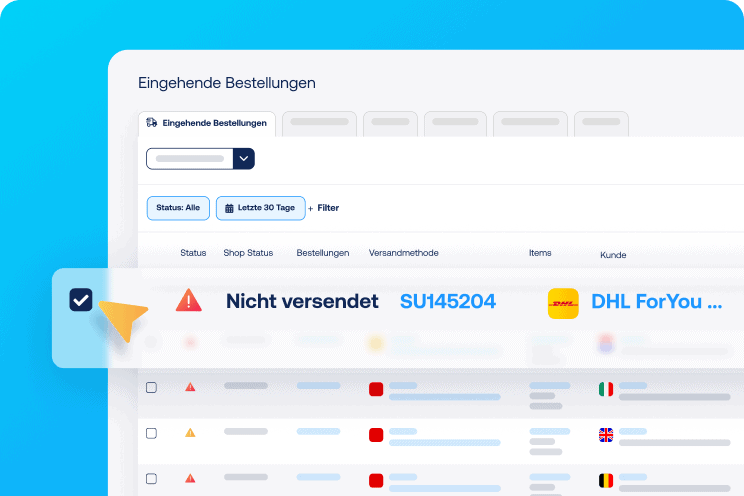Select the checkbox in the UK customer row
This screenshot has width=744, height=496.
coord(151,433)
